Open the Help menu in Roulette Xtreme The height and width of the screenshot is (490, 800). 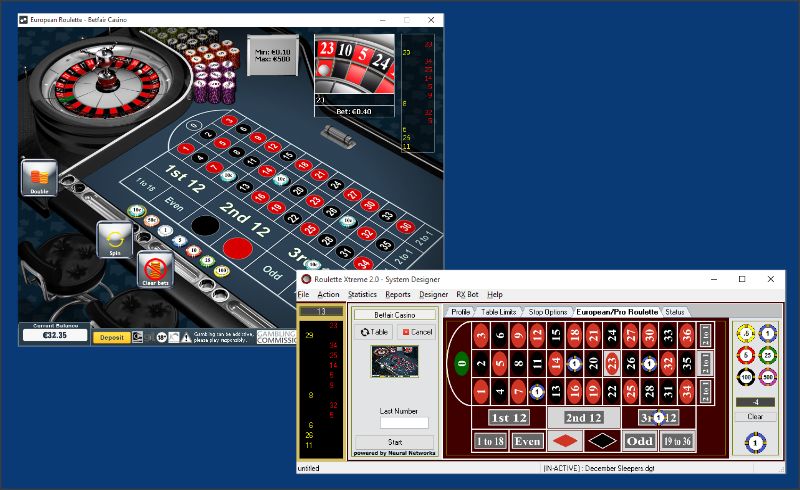point(495,295)
